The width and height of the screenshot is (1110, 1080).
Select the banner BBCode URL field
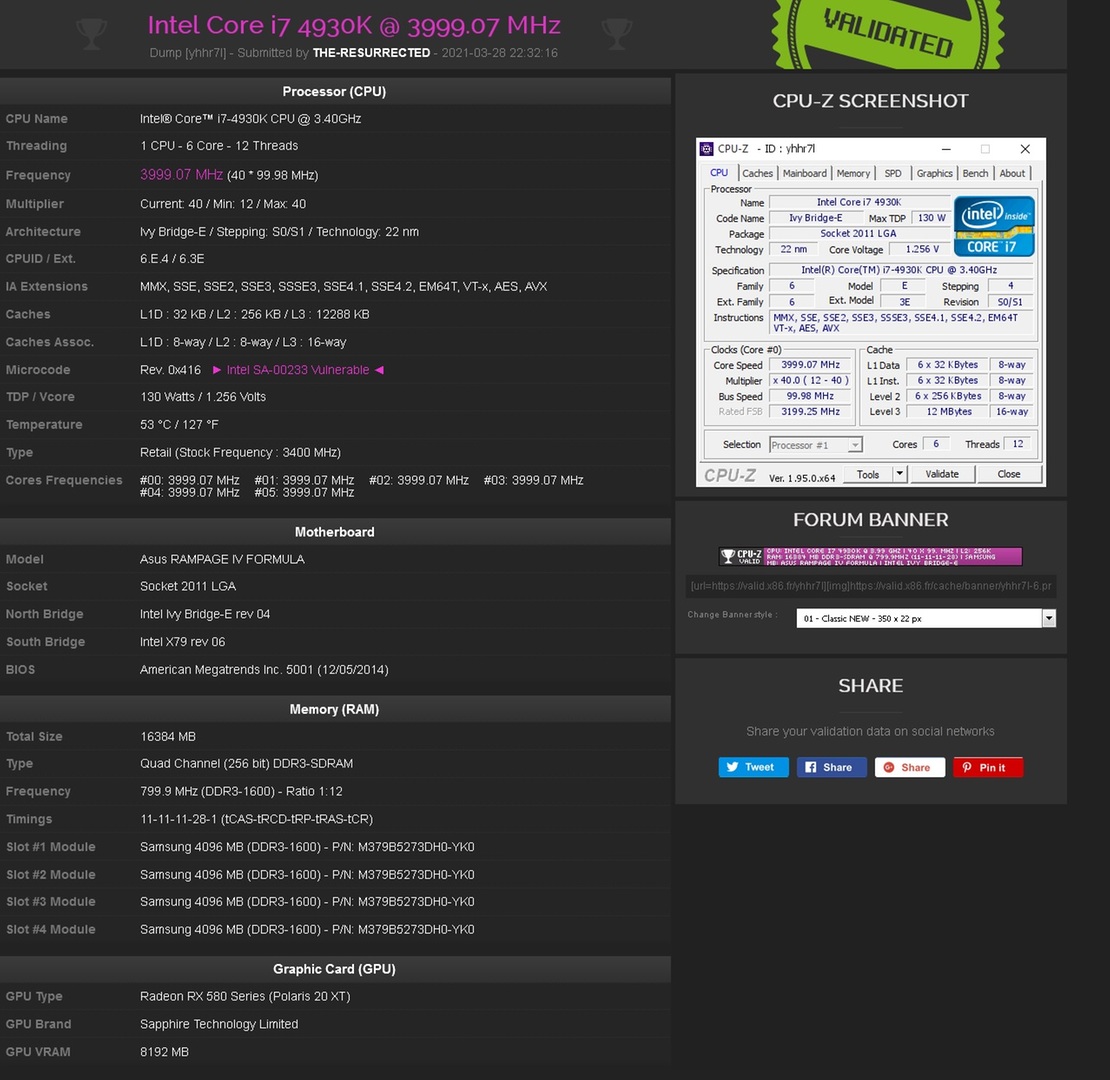(870, 586)
